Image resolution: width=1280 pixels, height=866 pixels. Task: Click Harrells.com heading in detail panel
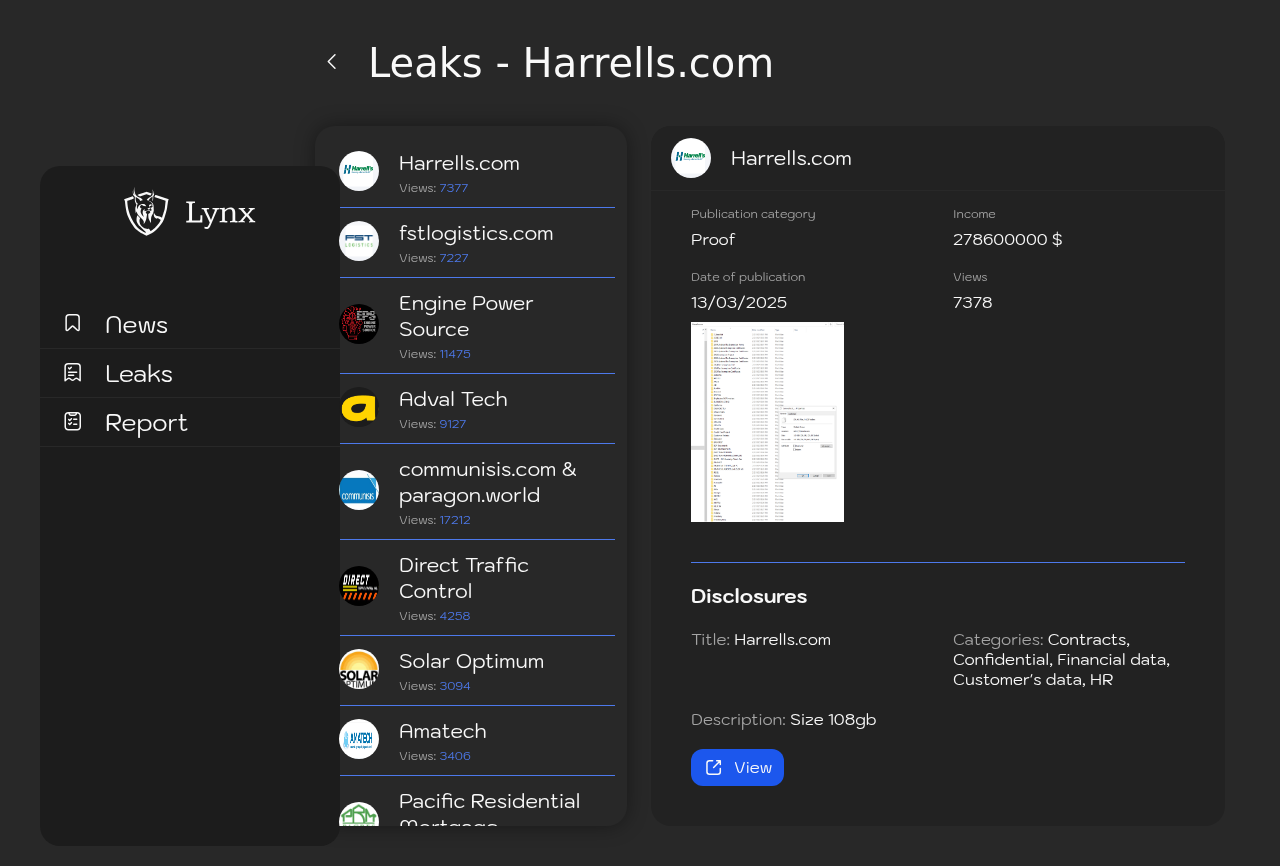[x=791, y=158]
